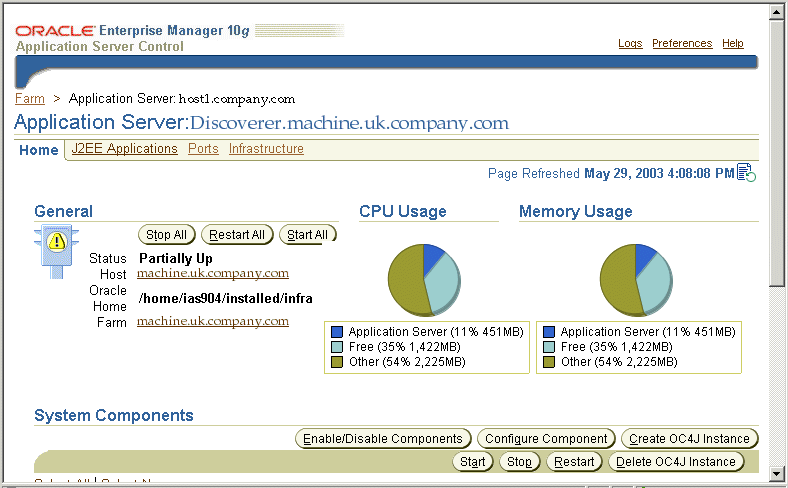Click olive Other swatch in Memory legend
The width and height of the screenshot is (788, 488).
click(x=549, y=362)
